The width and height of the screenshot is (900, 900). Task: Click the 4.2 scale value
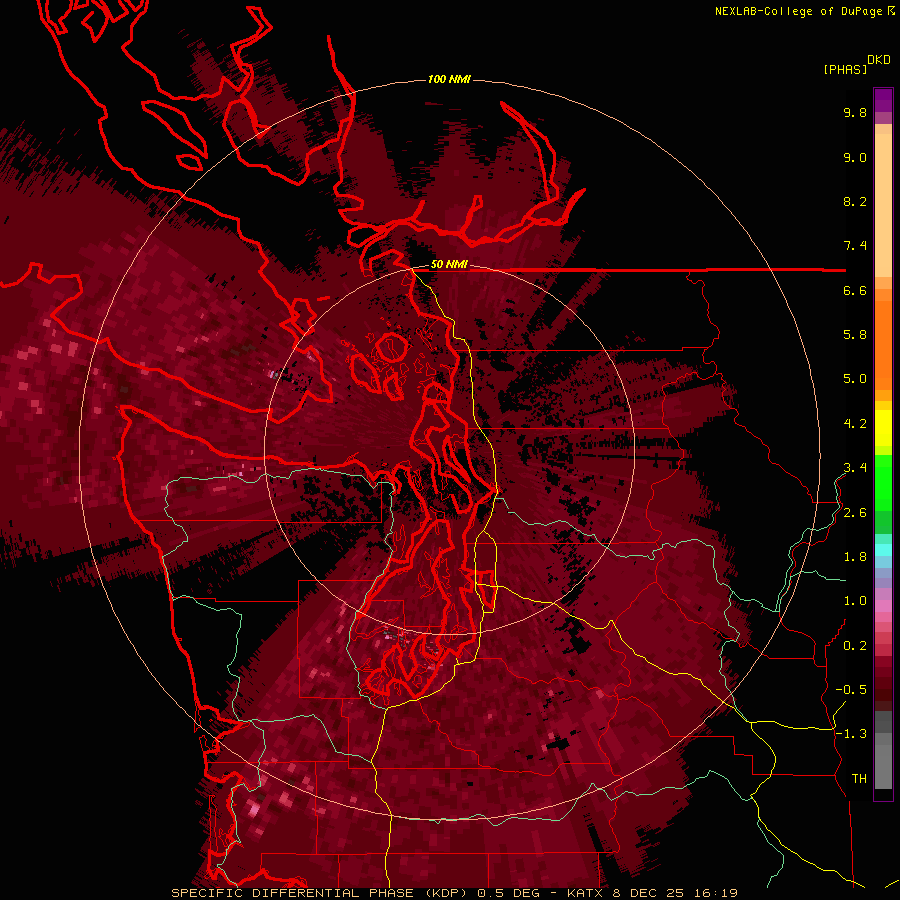click(855, 424)
